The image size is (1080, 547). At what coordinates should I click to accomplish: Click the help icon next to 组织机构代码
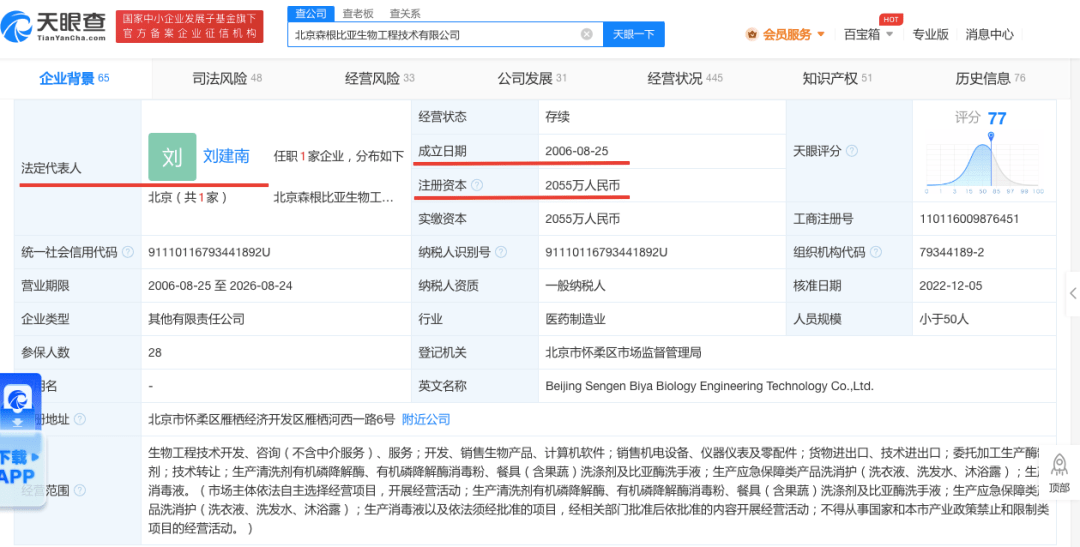(x=877, y=252)
